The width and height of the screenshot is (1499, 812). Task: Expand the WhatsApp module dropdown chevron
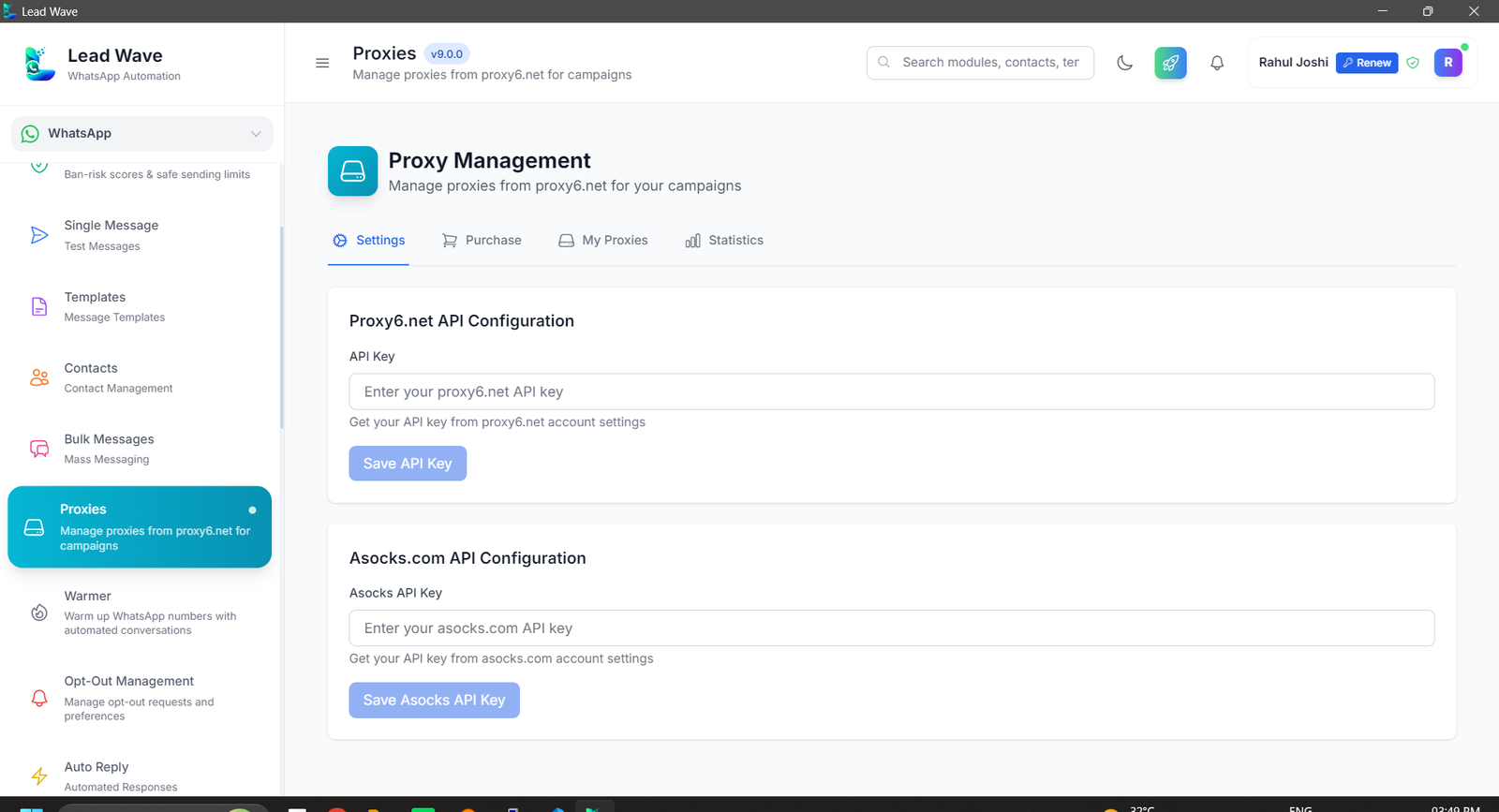[256, 134]
